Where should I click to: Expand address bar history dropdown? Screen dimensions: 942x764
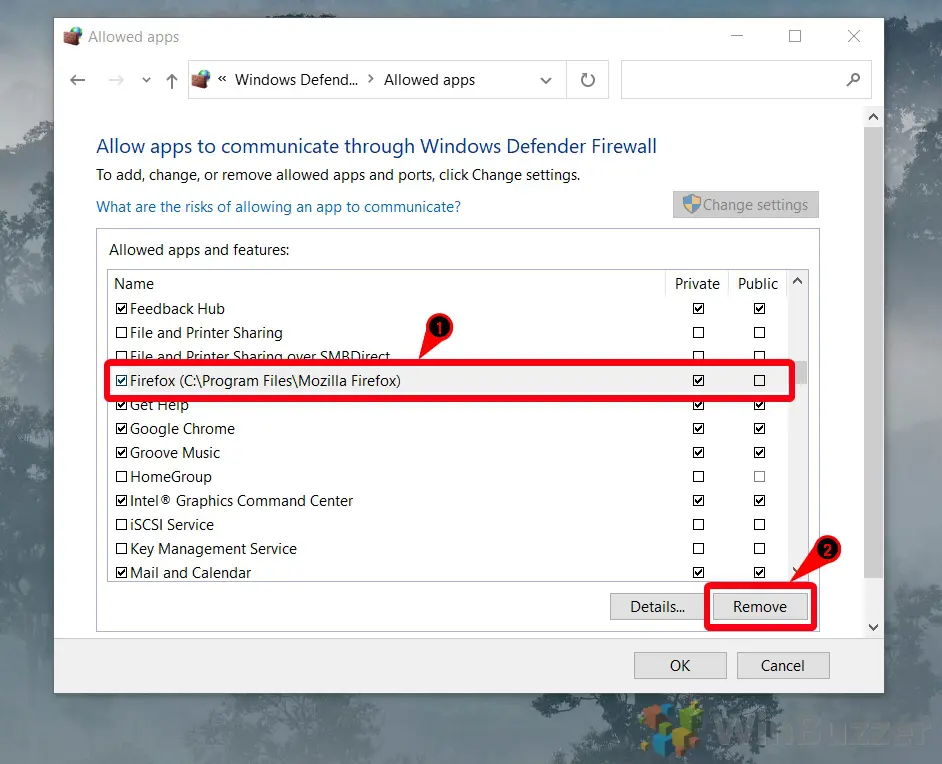click(x=545, y=80)
